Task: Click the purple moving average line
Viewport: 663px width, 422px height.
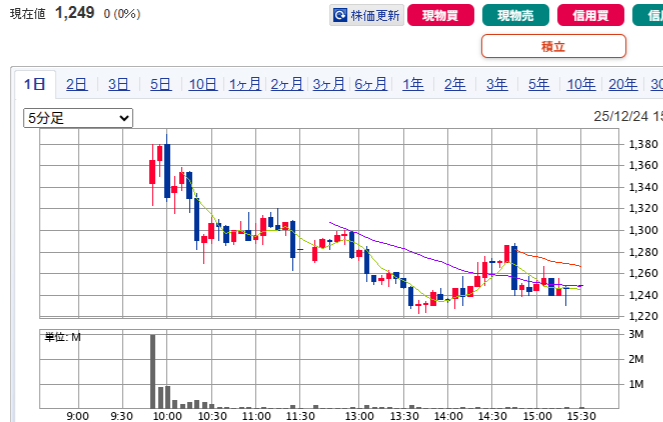Action: 400,248
